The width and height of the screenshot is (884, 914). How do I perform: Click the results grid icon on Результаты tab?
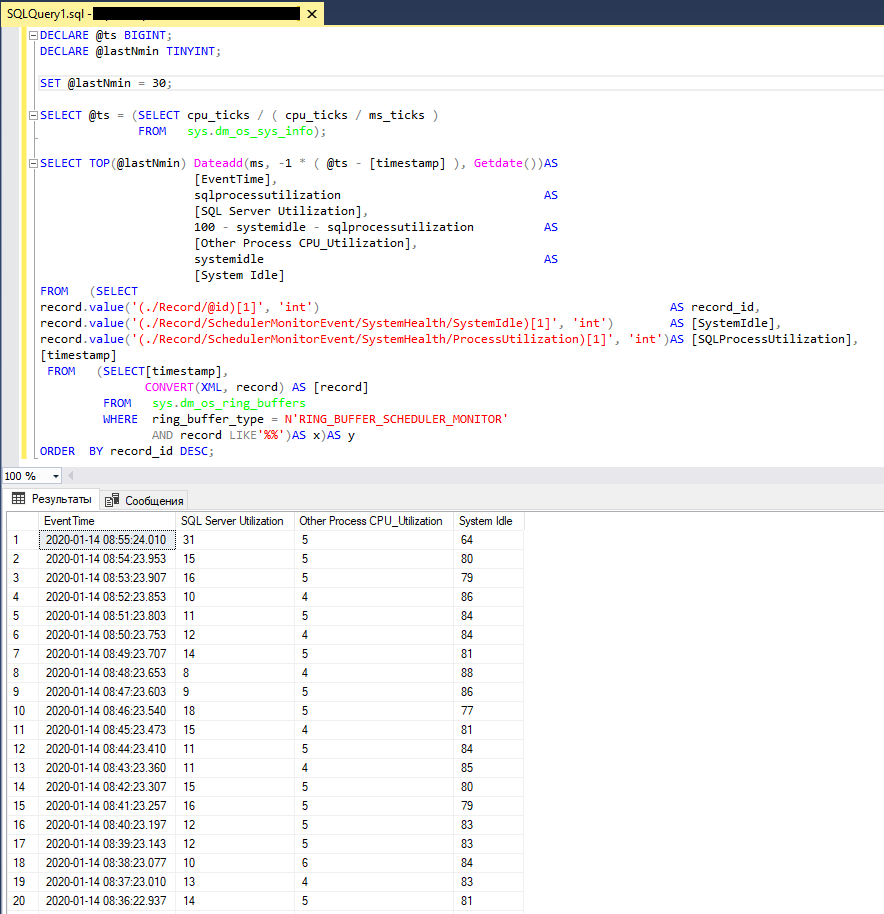pyautogui.click(x=19, y=498)
